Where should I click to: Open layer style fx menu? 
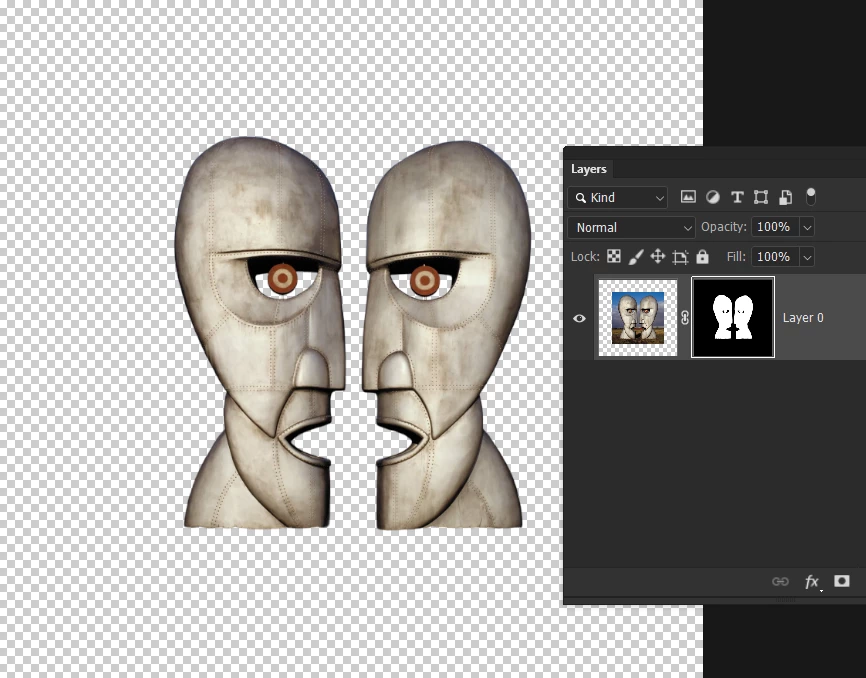tap(812, 581)
